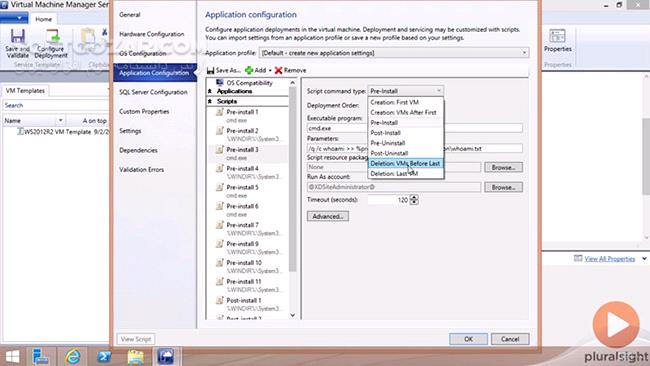Open Name column filter dropdown
This screenshot has width=650, height=366.
pyautogui.click(x=61, y=120)
